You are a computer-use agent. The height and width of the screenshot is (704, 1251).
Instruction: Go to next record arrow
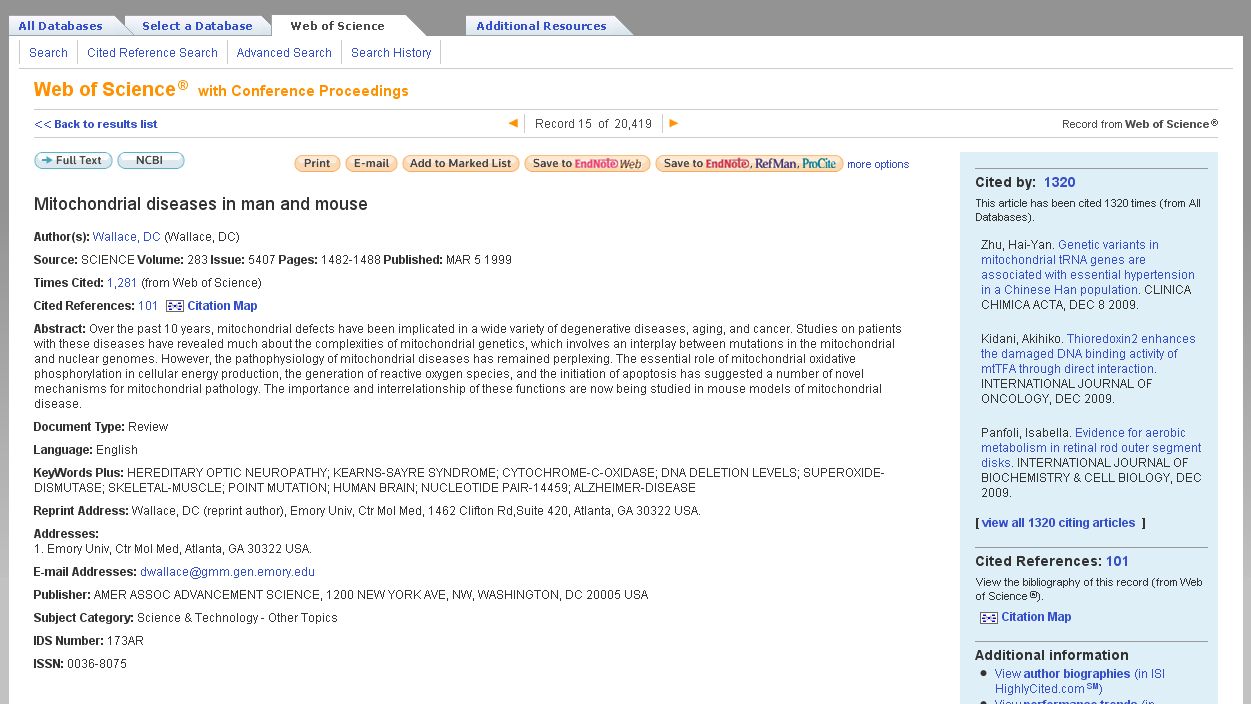click(674, 123)
